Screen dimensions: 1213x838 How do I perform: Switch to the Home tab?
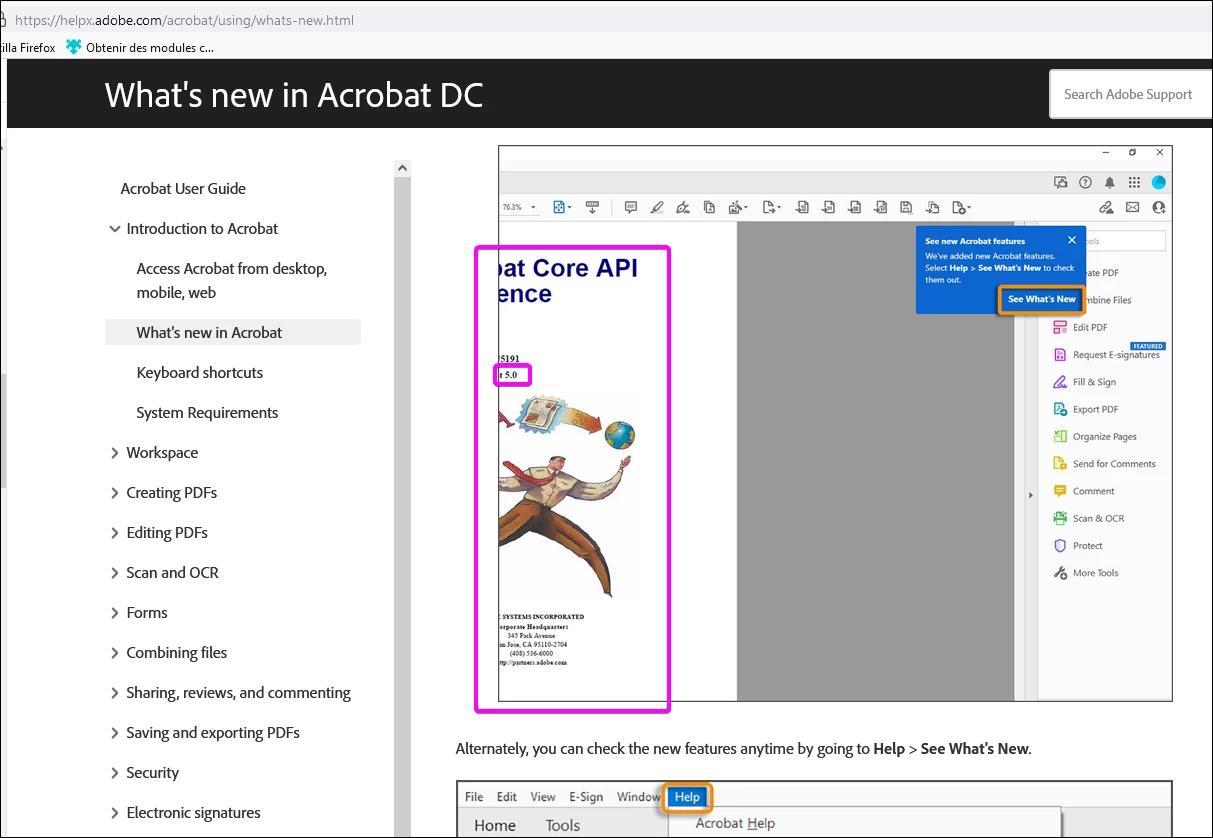pos(495,825)
